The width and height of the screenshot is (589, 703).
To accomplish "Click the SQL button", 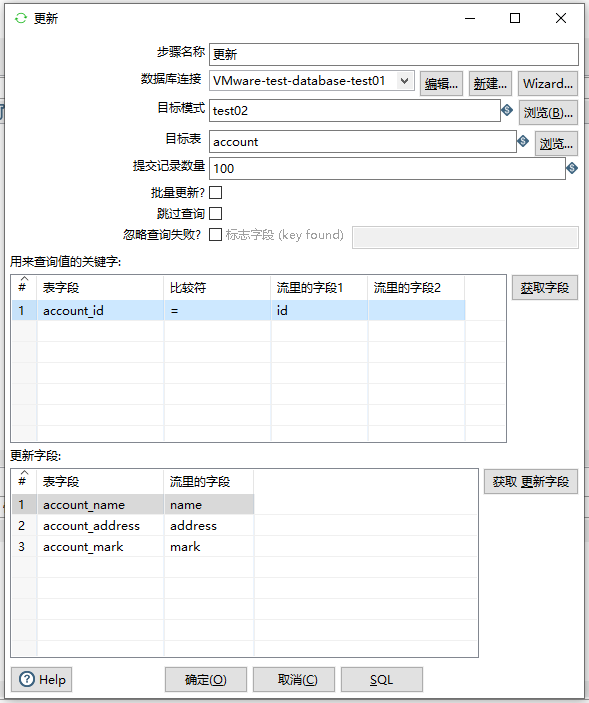I will click(381, 680).
